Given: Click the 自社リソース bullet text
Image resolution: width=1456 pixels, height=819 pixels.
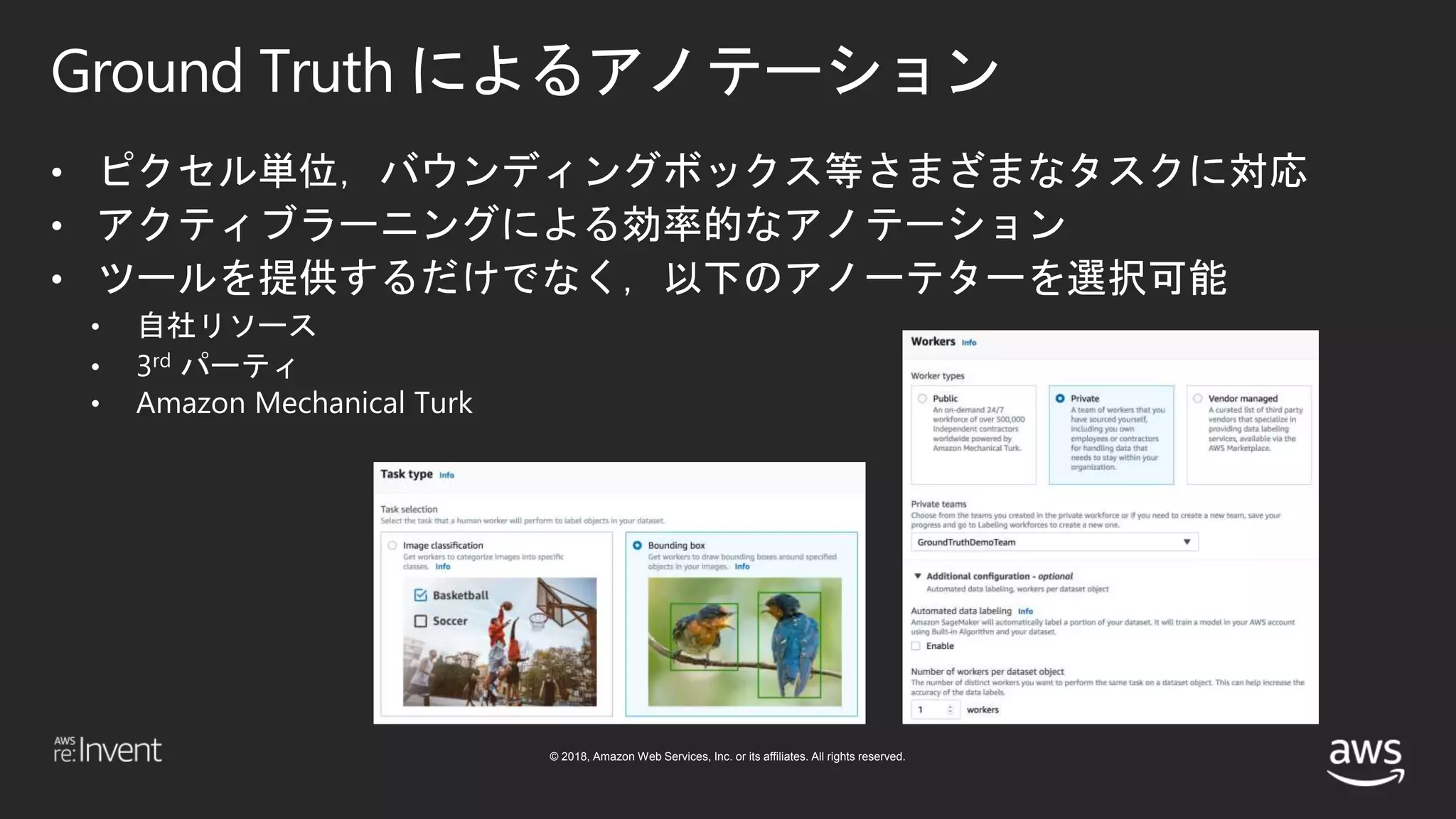Looking at the screenshot, I should (x=227, y=326).
